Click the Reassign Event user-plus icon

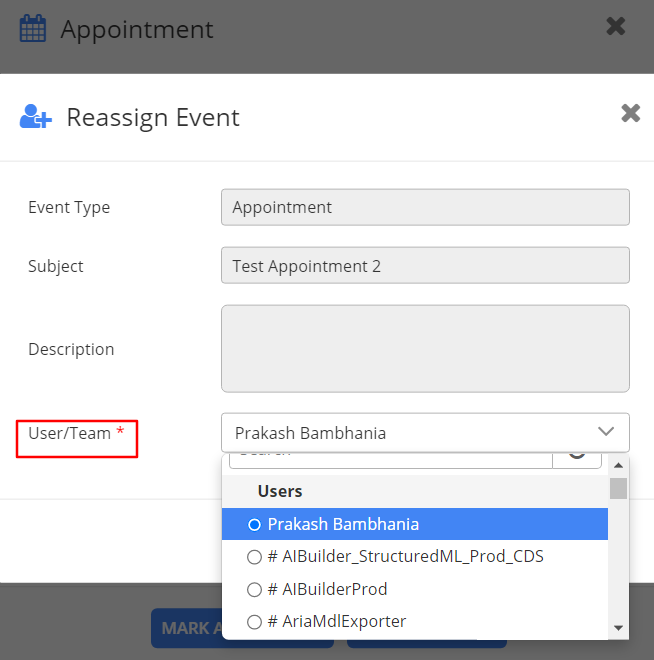(x=35, y=117)
